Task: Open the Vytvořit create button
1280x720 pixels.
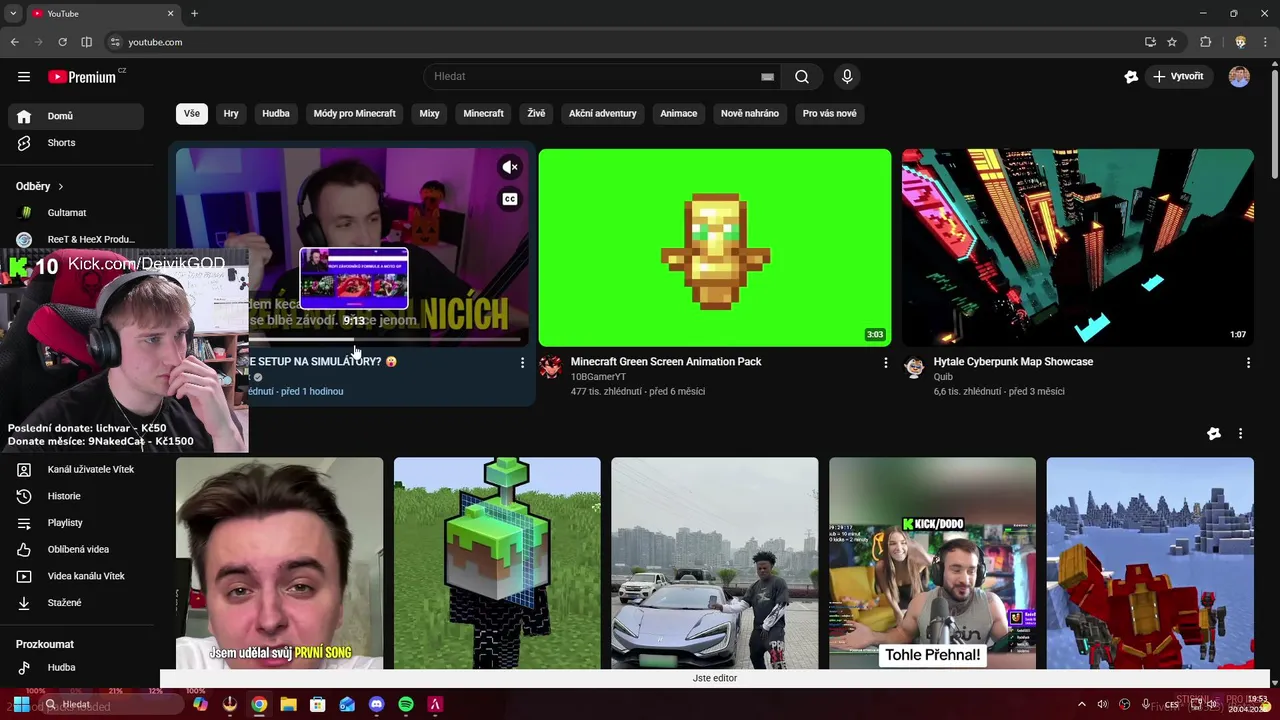Action: [x=1179, y=77]
